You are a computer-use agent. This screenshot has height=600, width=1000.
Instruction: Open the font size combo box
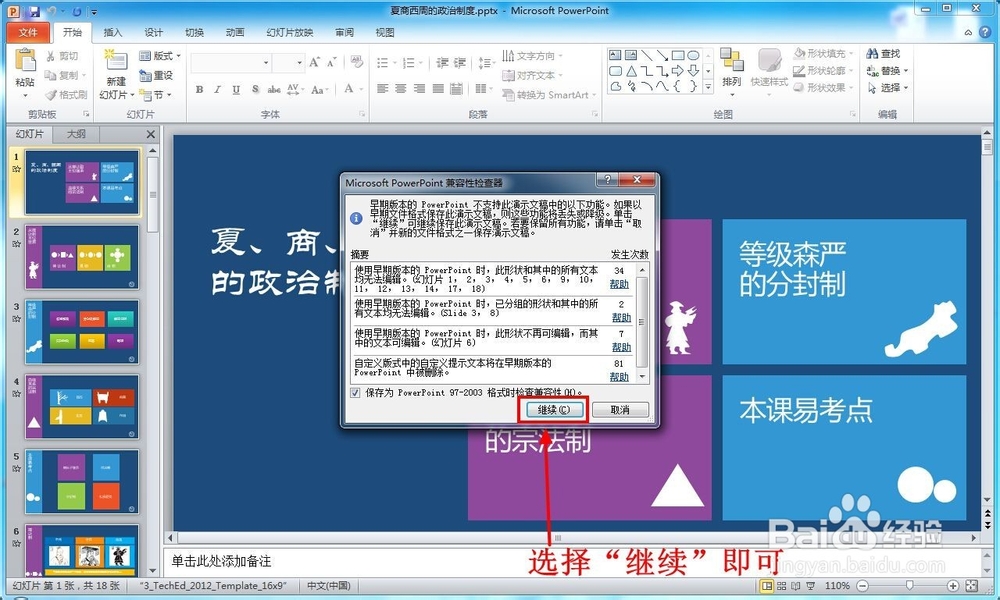[x=288, y=62]
